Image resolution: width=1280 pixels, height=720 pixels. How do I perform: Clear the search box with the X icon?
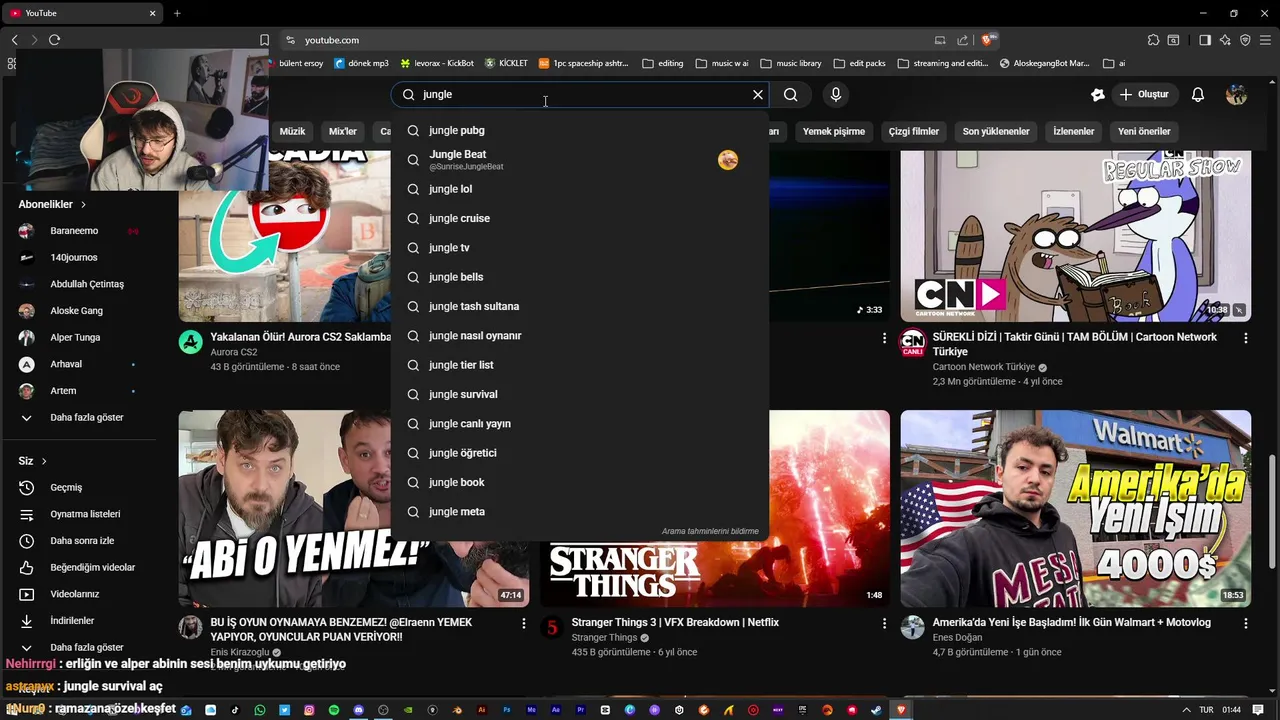tap(758, 94)
